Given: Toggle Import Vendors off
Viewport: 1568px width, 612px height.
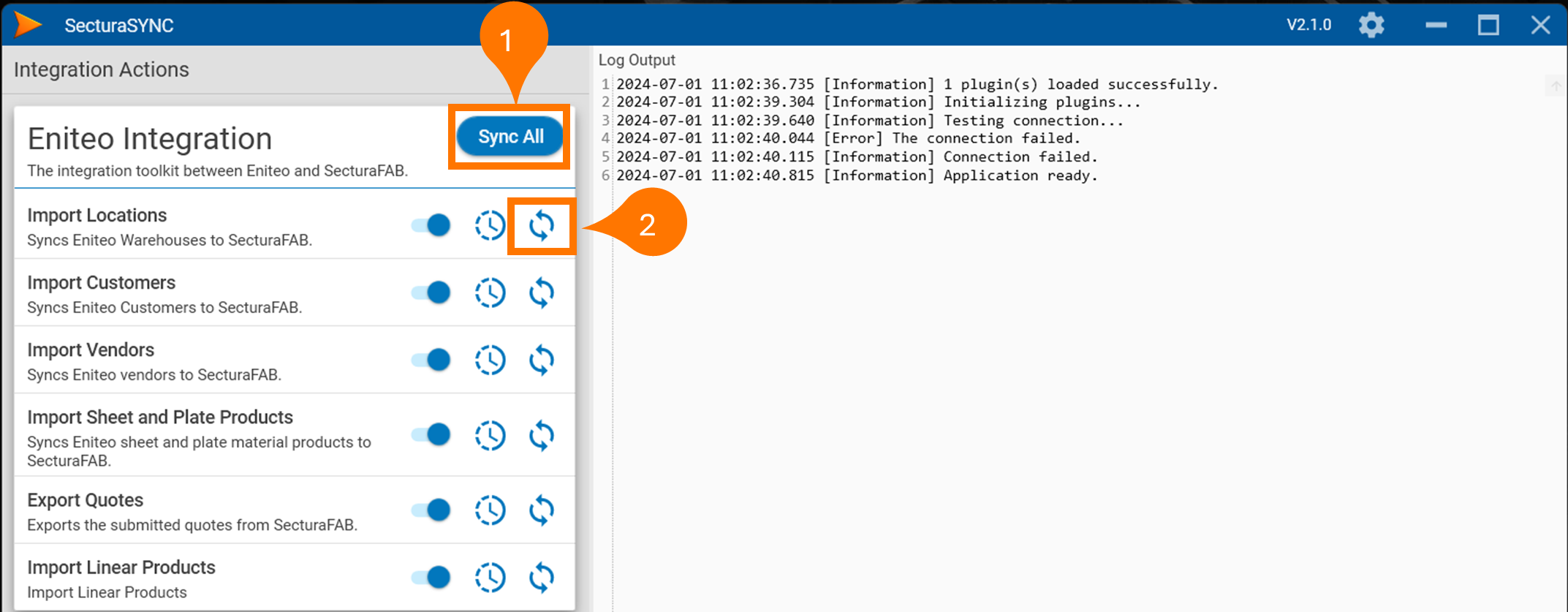Looking at the screenshot, I should (x=431, y=360).
